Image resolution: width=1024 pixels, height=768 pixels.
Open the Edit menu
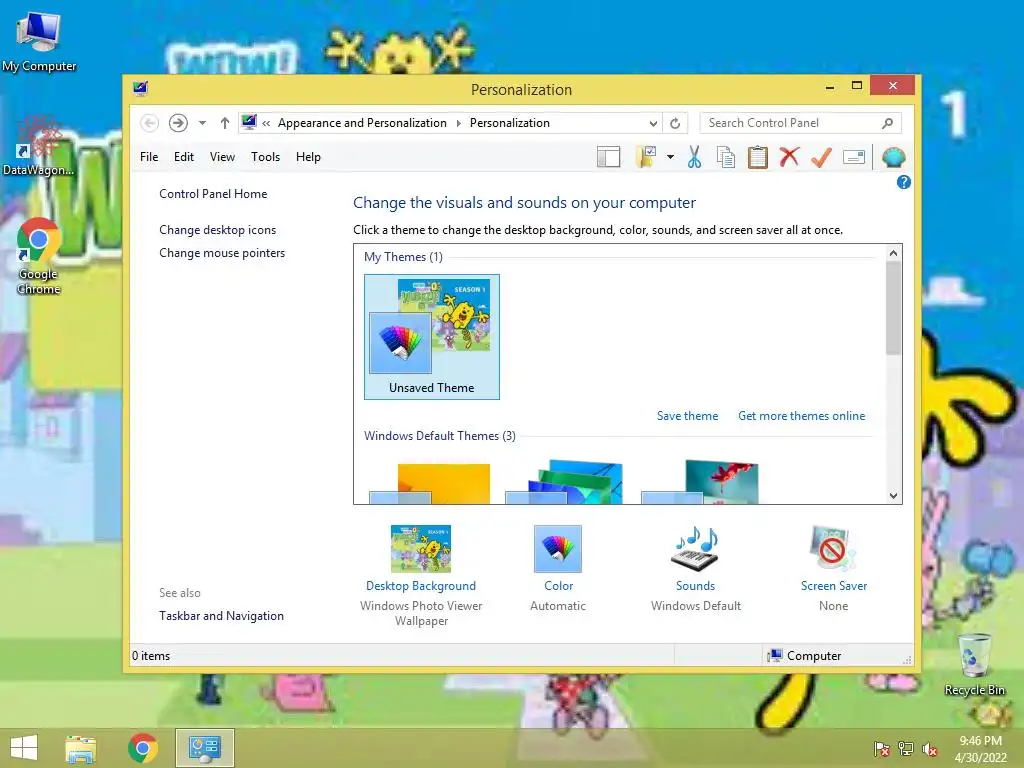pos(184,157)
